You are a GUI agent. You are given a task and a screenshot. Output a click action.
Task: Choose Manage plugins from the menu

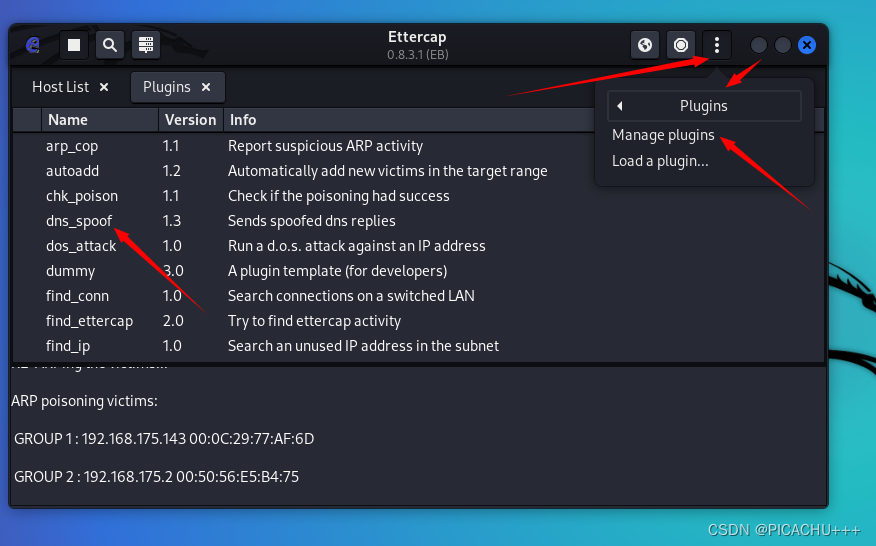[663, 135]
